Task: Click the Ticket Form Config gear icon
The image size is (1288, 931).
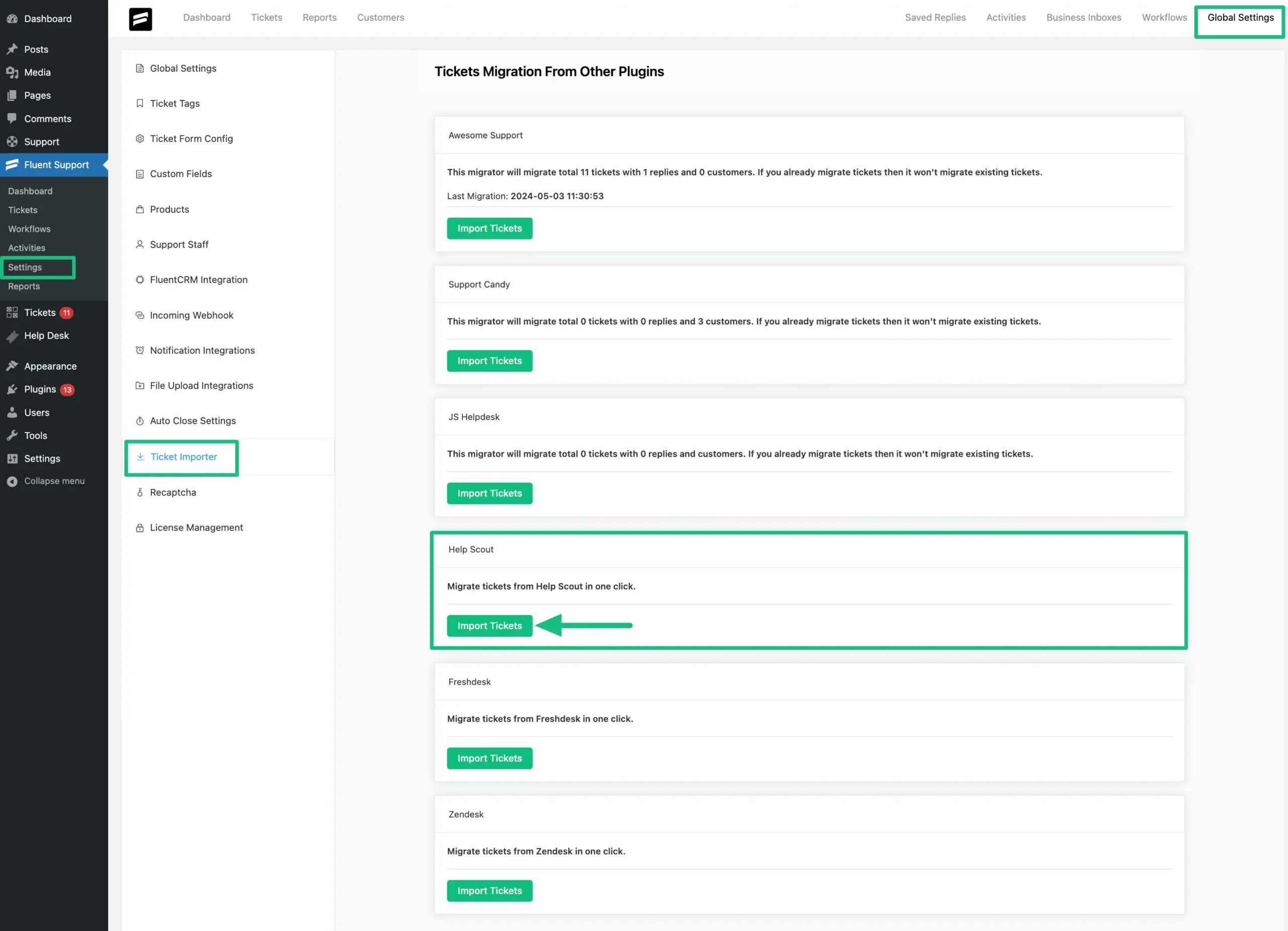Action: tap(140, 138)
